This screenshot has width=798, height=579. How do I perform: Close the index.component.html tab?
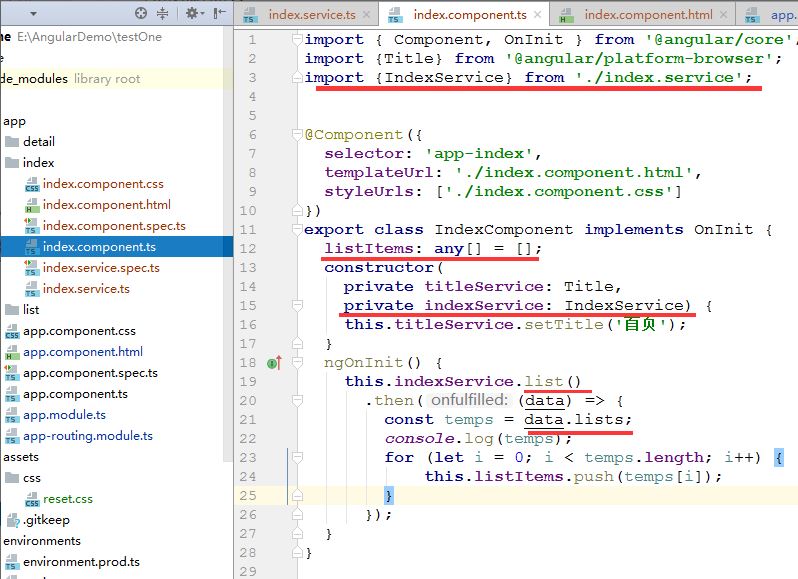723,15
